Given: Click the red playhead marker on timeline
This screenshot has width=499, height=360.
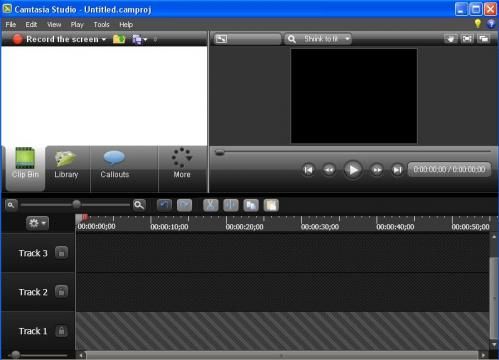Looking at the screenshot, I should point(85,218).
